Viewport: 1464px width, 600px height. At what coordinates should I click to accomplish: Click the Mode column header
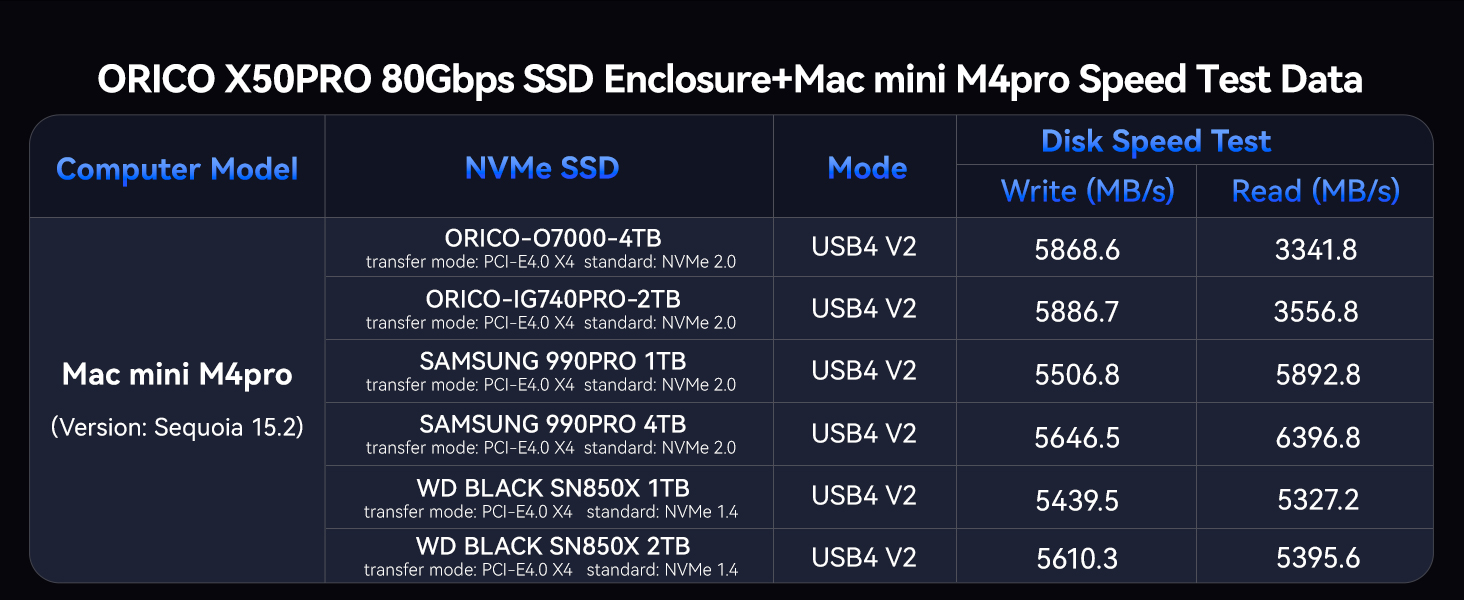tap(867, 168)
